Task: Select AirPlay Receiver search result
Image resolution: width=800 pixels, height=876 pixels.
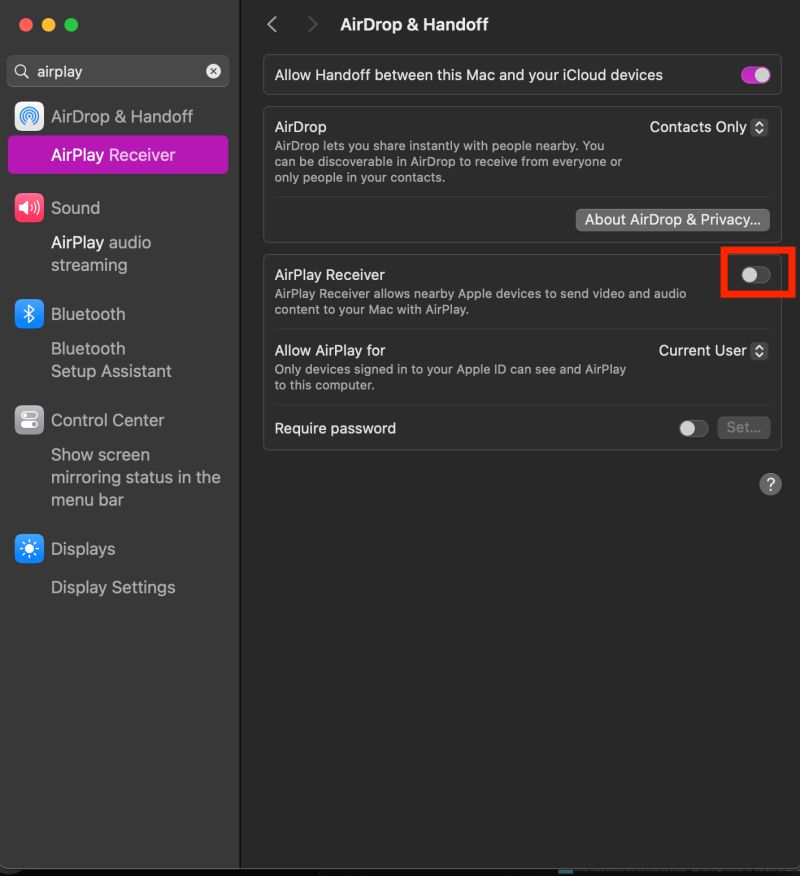Action: tap(118, 155)
